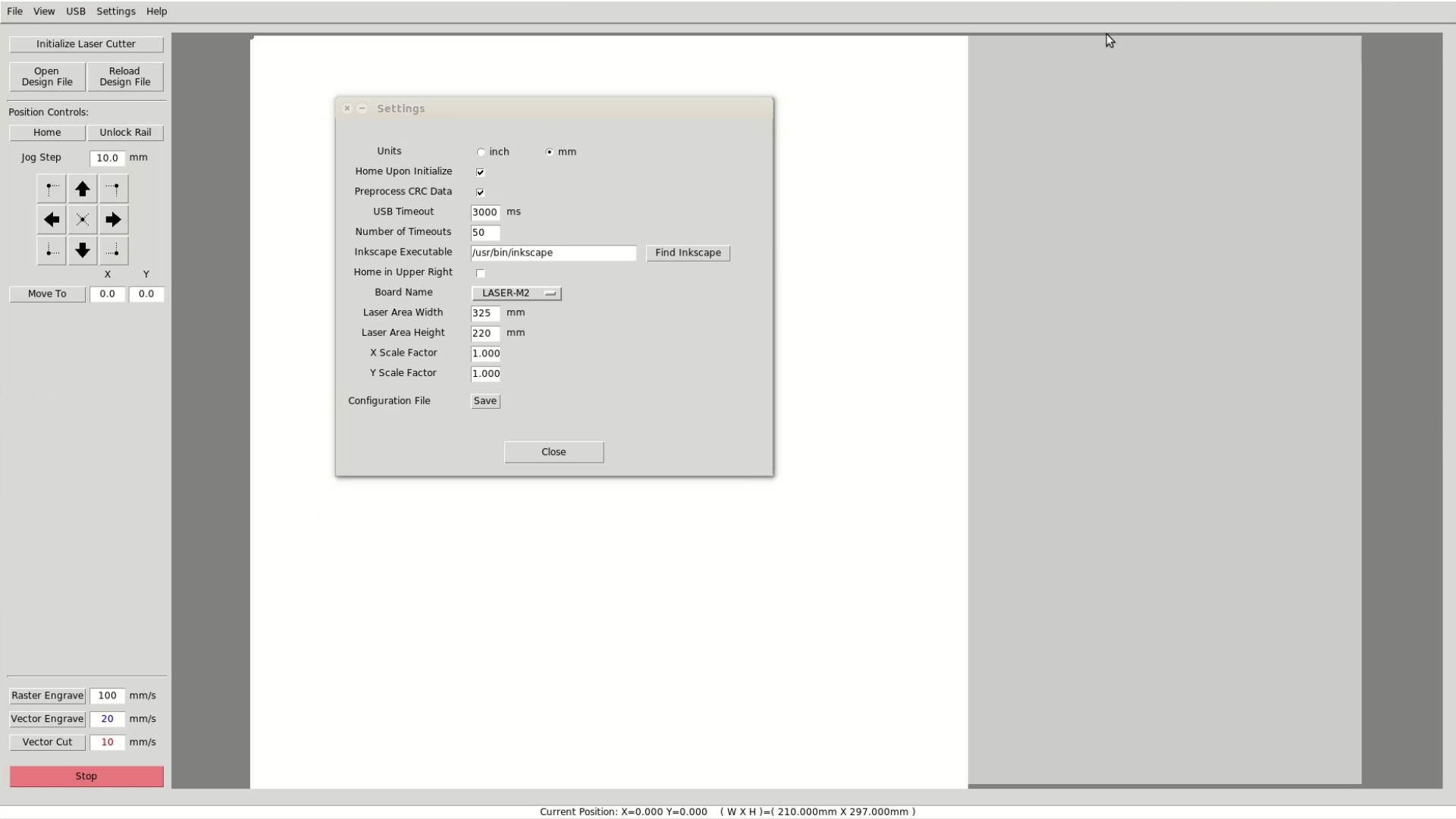Image resolution: width=1456 pixels, height=819 pixels.
Task: Click the Move To button
Action: (x=47, y=294)
